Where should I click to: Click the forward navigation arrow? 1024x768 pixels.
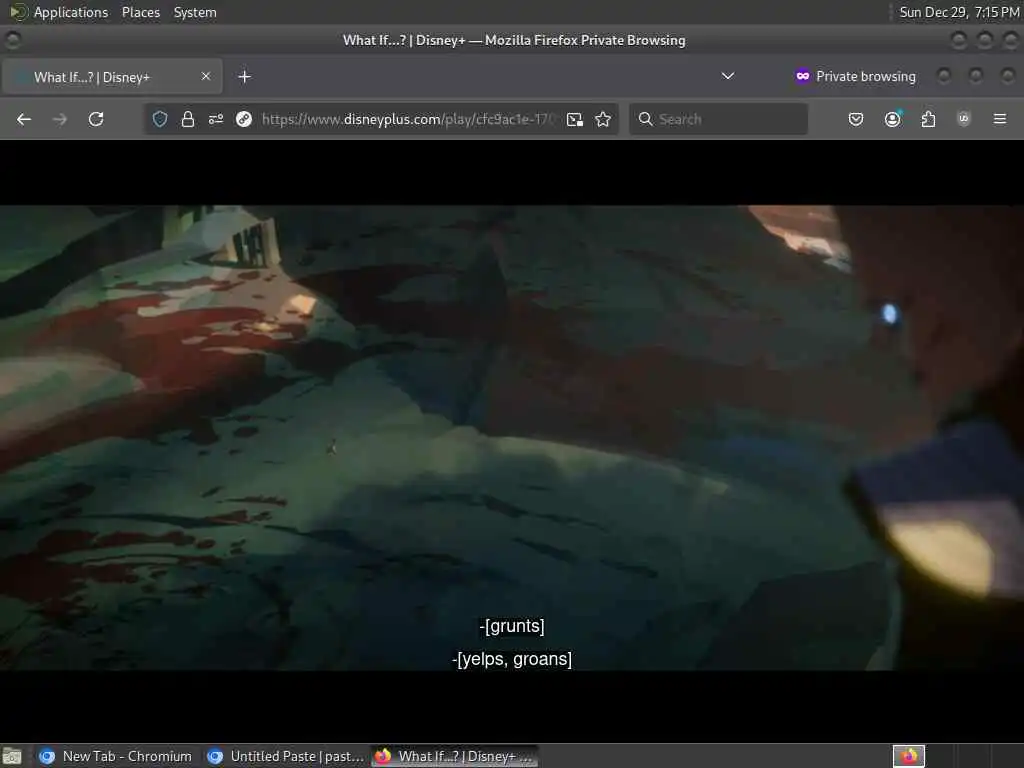(x=59, y=119)
